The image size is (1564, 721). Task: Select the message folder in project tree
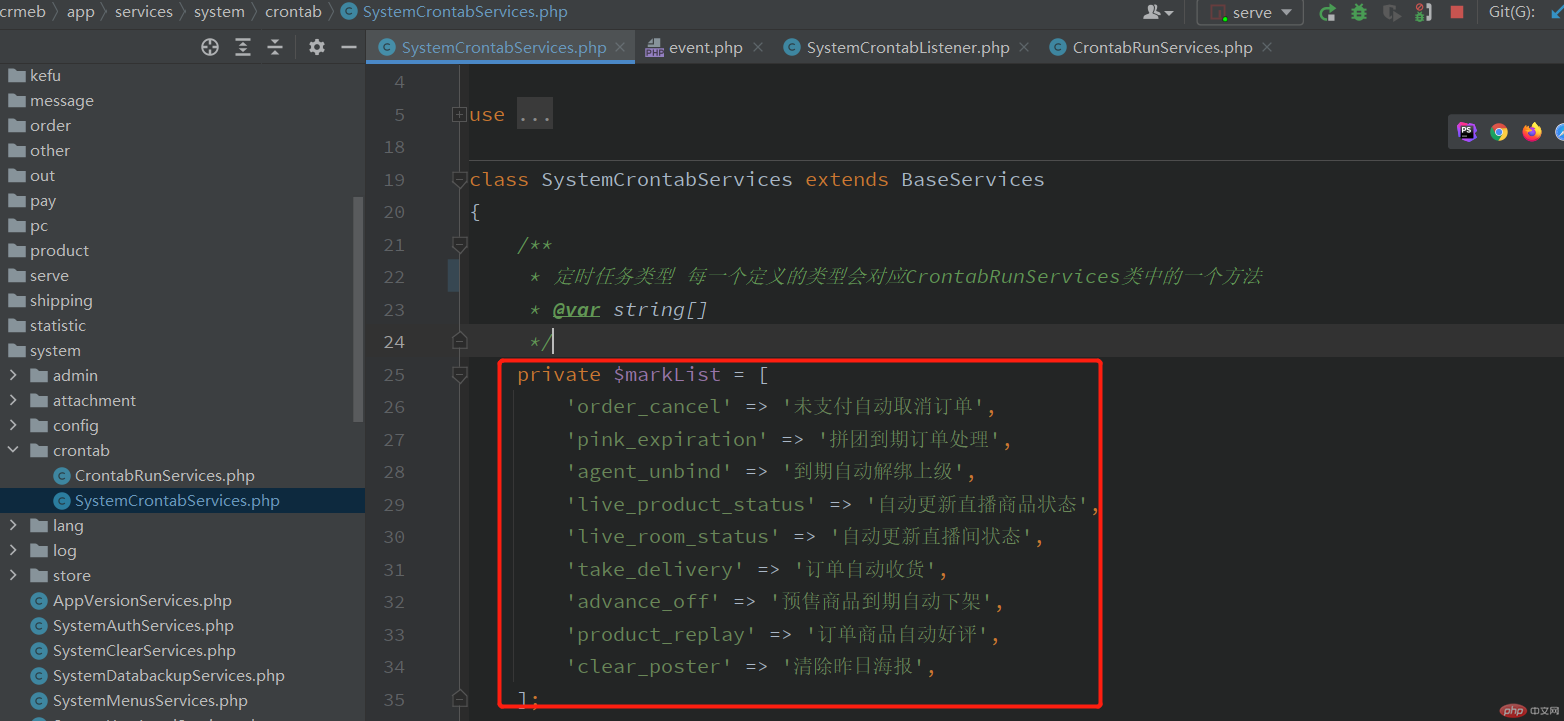coord(62,101)
